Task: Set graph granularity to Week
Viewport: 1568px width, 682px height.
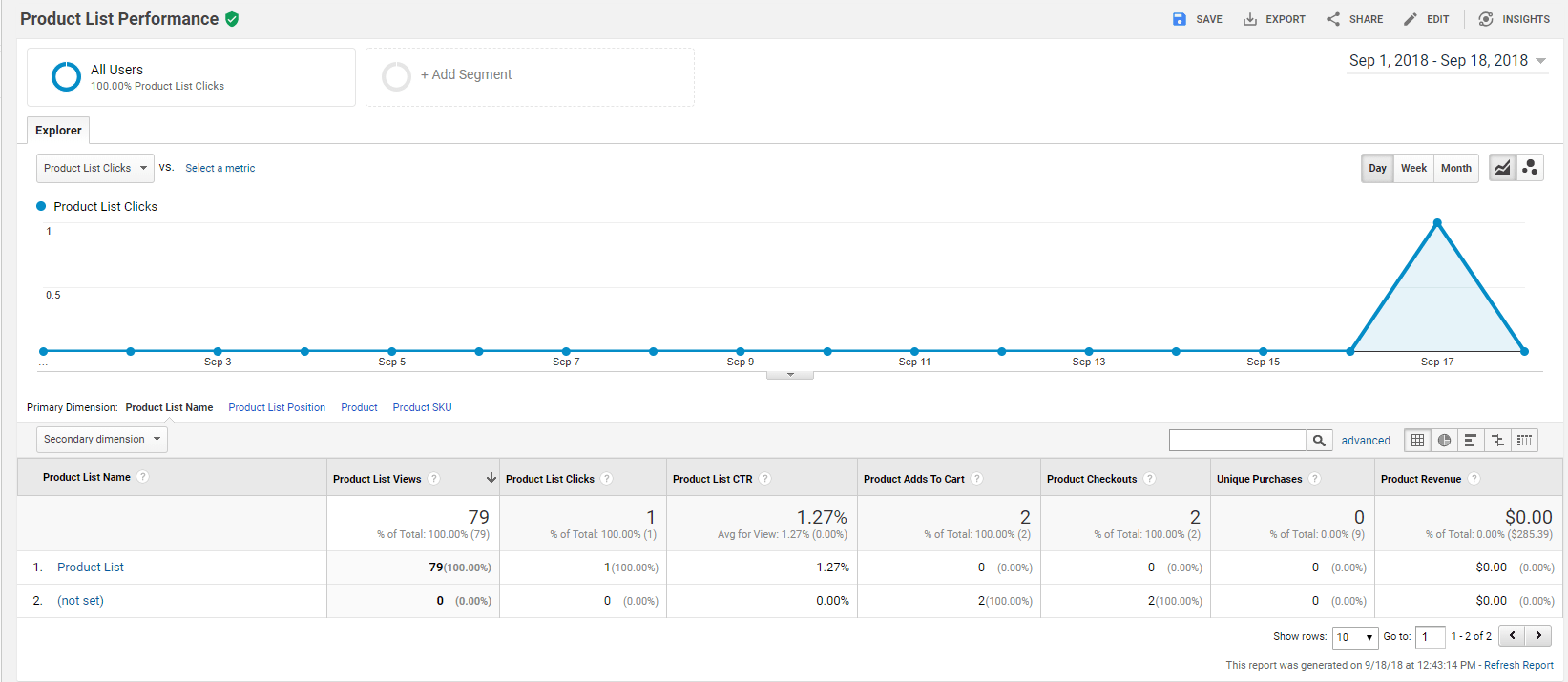Action: pos(1413,168)
